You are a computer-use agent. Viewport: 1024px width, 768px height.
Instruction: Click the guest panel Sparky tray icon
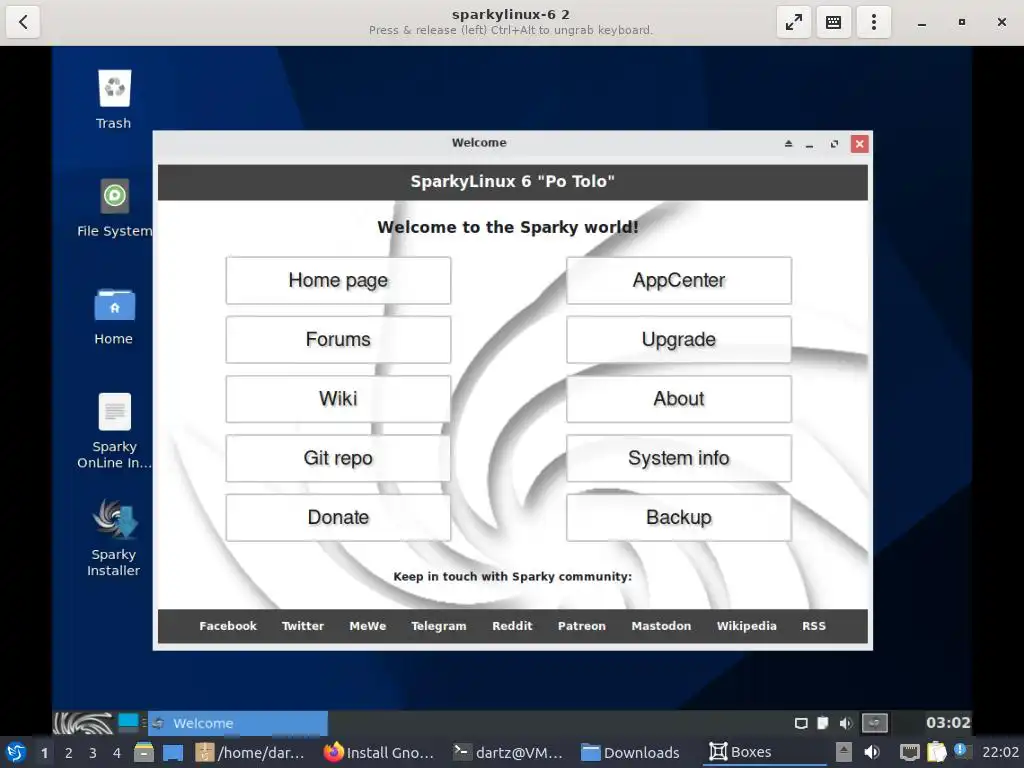[x=874, y=723]
